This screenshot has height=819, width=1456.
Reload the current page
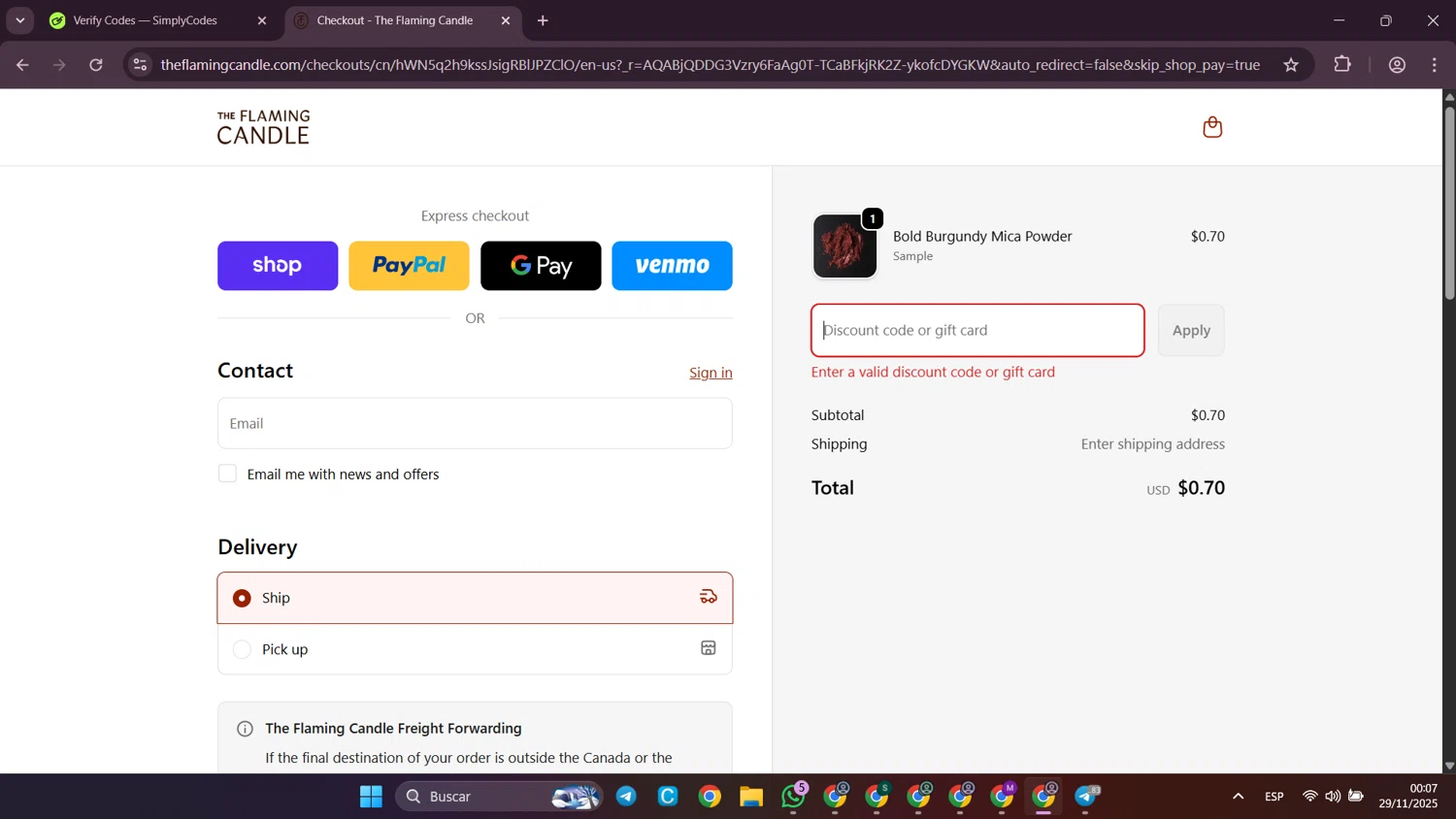96,65
